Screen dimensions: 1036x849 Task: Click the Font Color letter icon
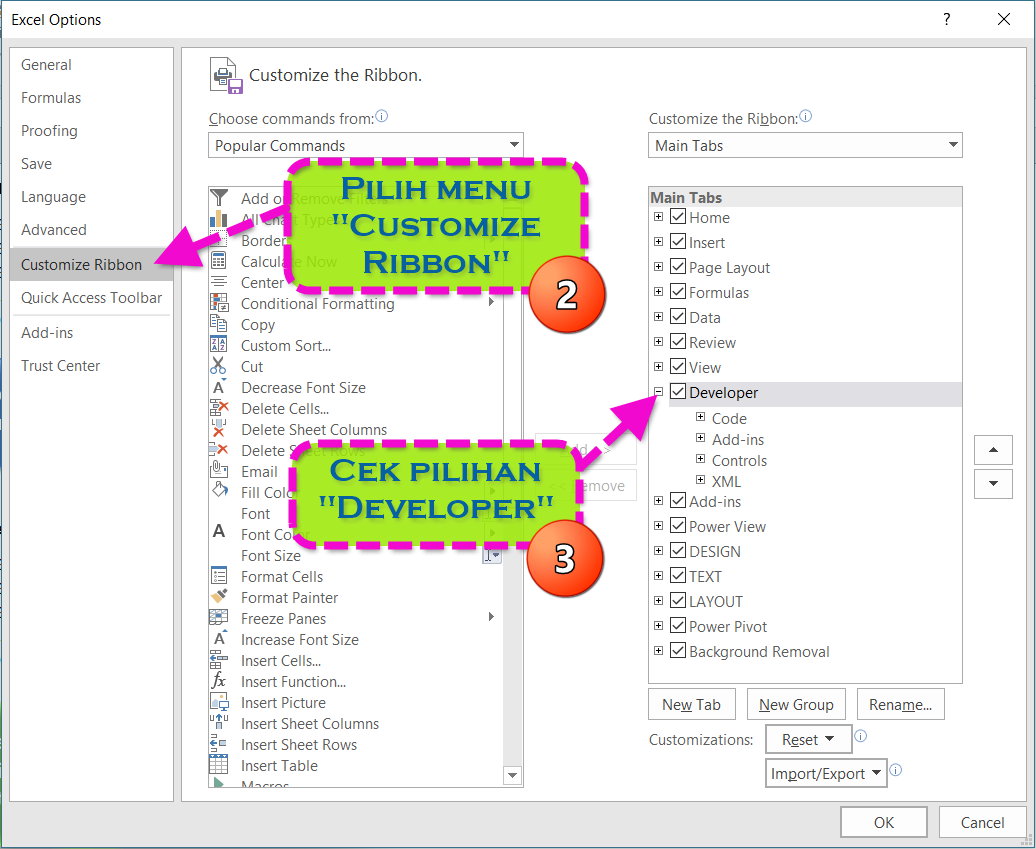click(x=219, y=533)
